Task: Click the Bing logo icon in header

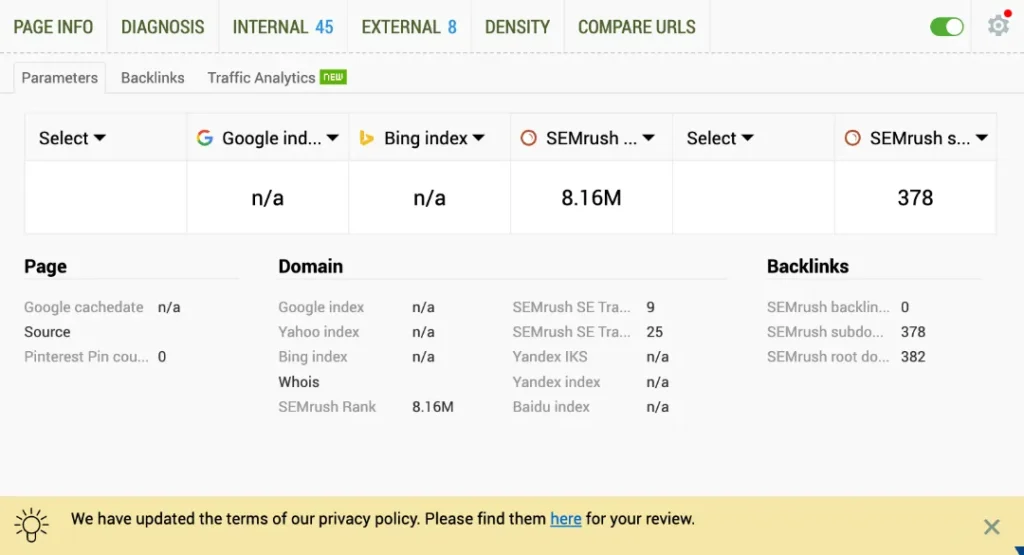Action: (x=366, y=138)
